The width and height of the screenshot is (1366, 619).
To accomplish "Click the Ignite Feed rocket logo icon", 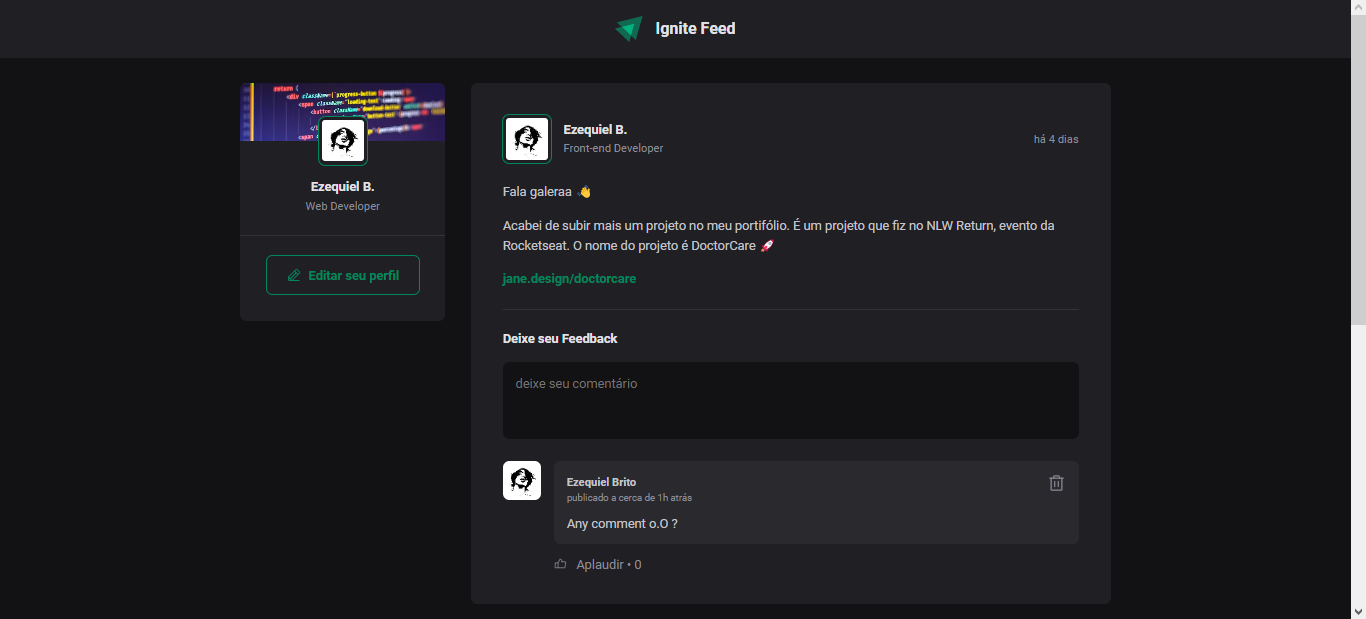I will (x=629, y=28).
